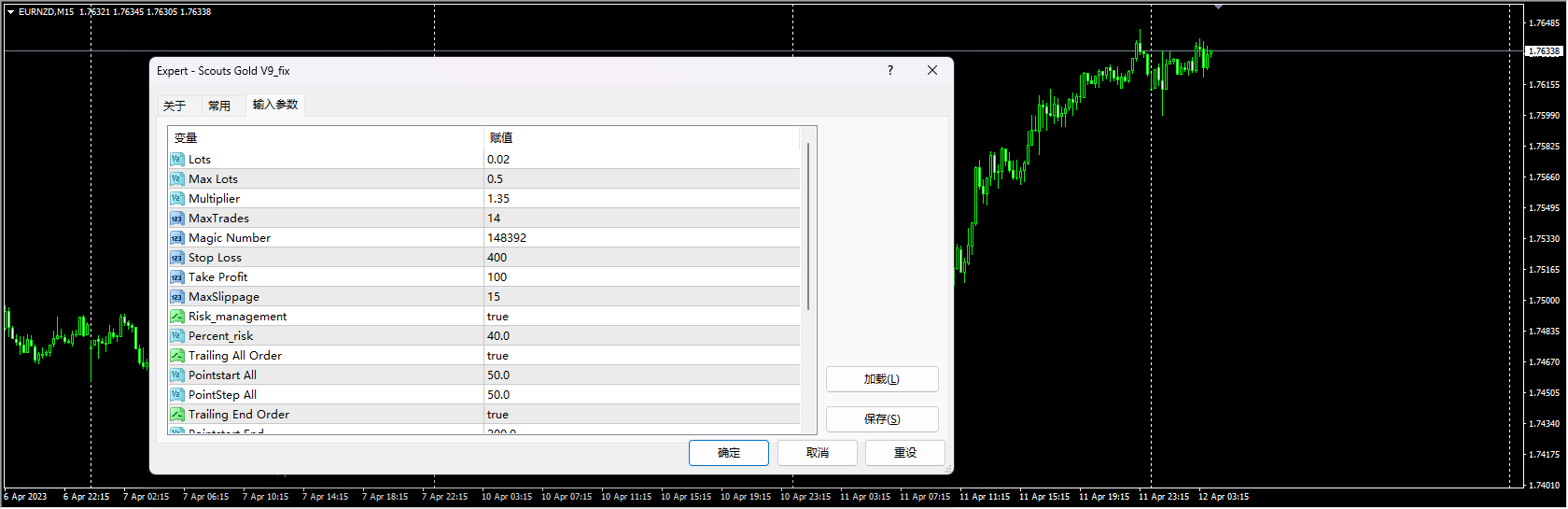Click the Risk_management boolean type icon
This screenshot has height=509, width=1568.
(x=177, y=317)
